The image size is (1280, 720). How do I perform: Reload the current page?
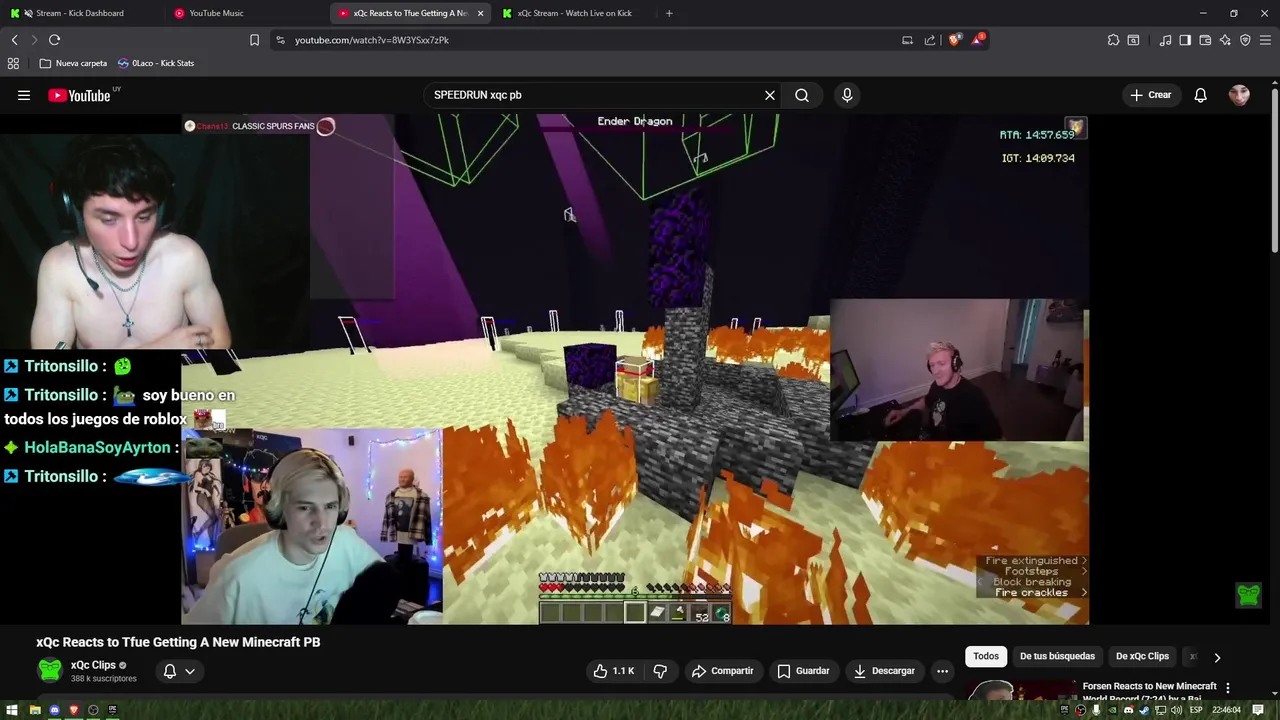pyautogui.click(x=54, y=40)
